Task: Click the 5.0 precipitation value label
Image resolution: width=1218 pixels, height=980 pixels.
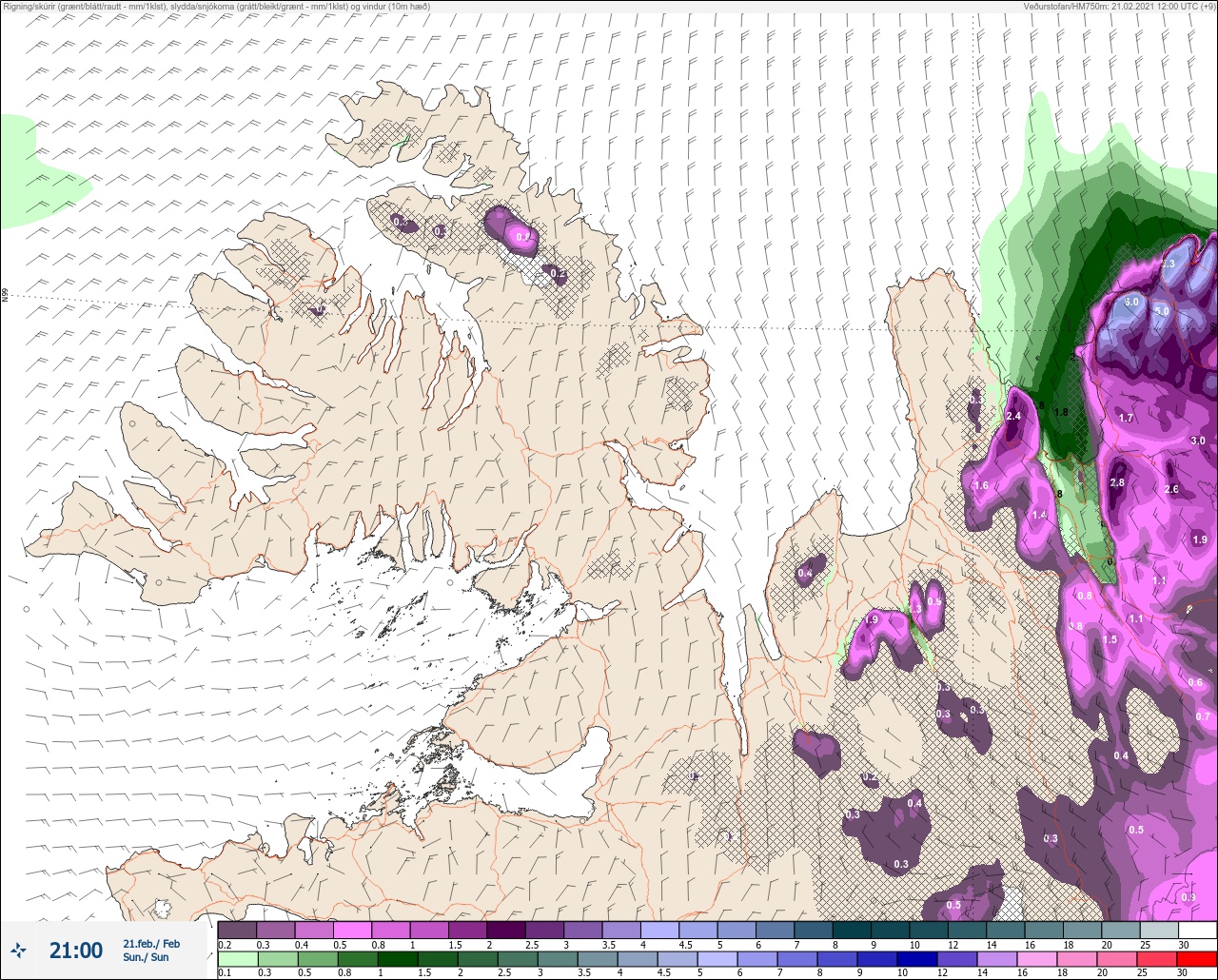Action: point(1161,311)
